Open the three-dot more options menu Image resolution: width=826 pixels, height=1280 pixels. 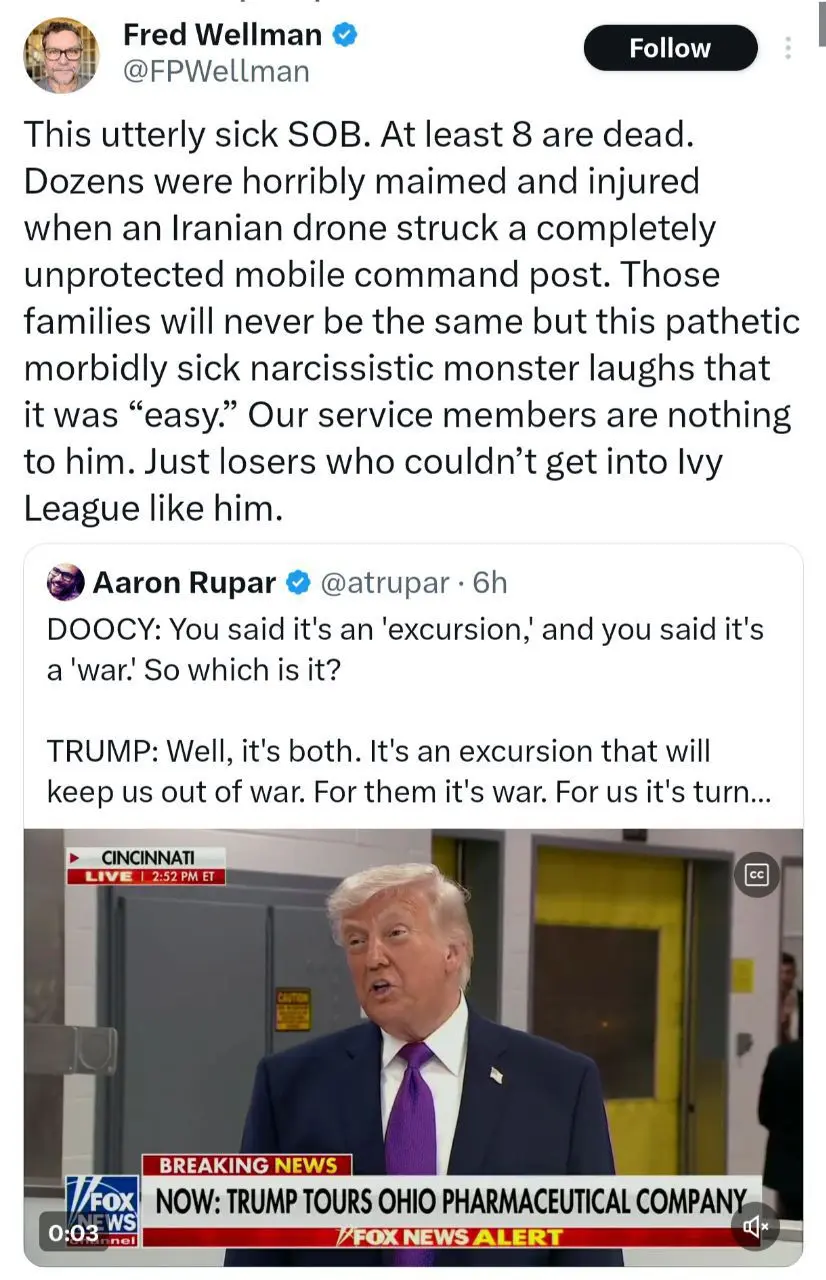tap(788, 48)
